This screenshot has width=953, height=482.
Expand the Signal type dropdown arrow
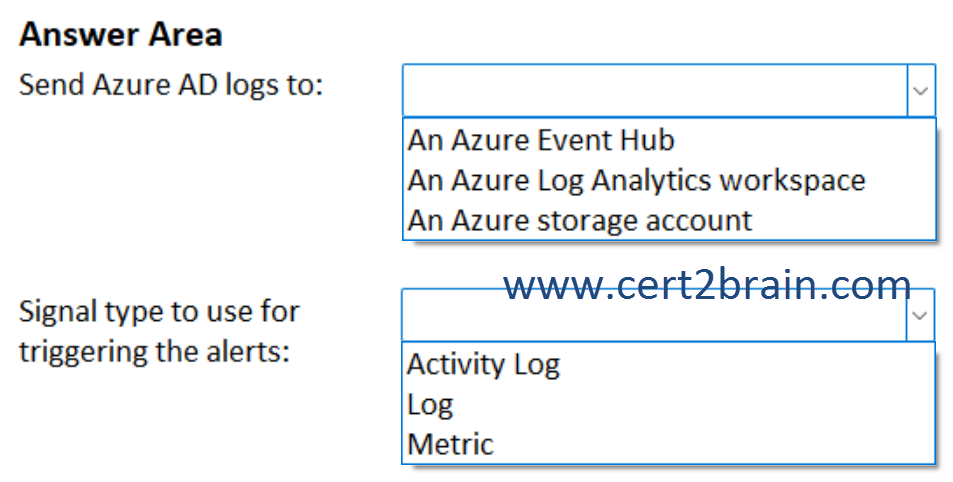(x=920, y=315)
